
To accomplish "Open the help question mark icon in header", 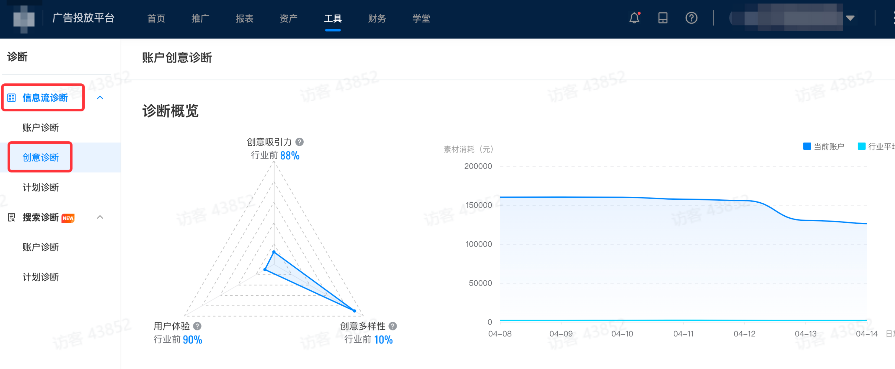I will click(691, 18).
